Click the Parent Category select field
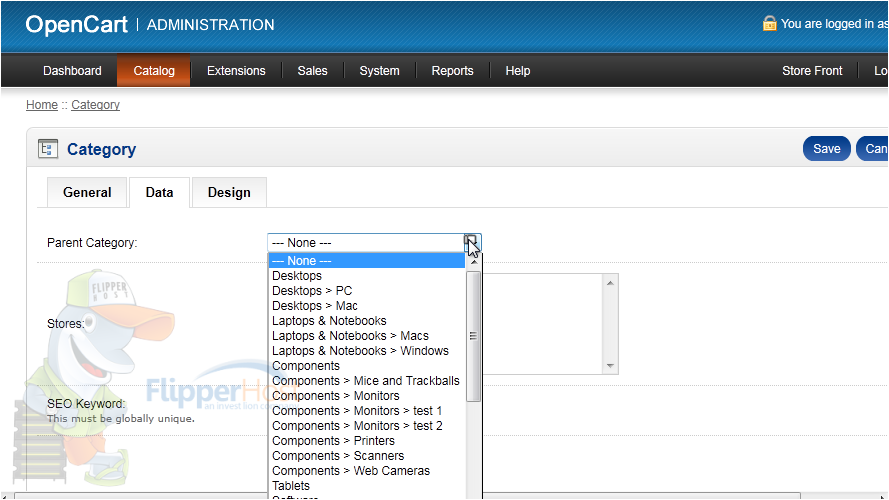 pos(374,243)
